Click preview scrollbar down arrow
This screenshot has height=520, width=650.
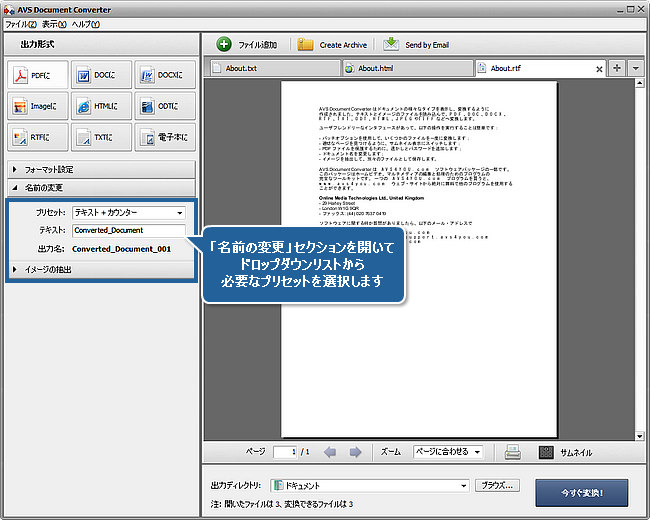tap(640, 436)
